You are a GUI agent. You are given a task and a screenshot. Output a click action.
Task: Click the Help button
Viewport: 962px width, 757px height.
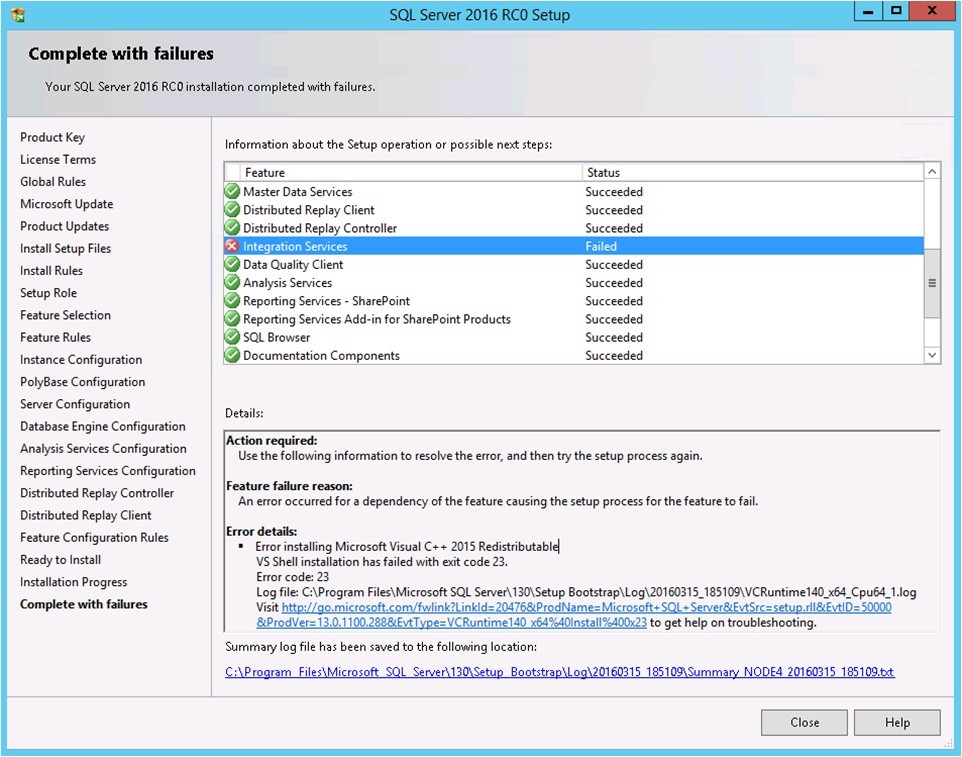897,723
